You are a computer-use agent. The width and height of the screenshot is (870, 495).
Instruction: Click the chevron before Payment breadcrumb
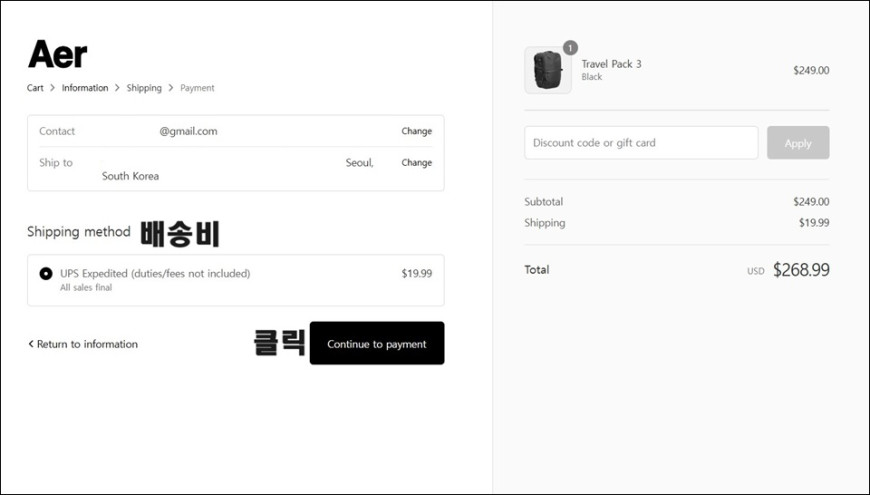(x=171, y=88)
